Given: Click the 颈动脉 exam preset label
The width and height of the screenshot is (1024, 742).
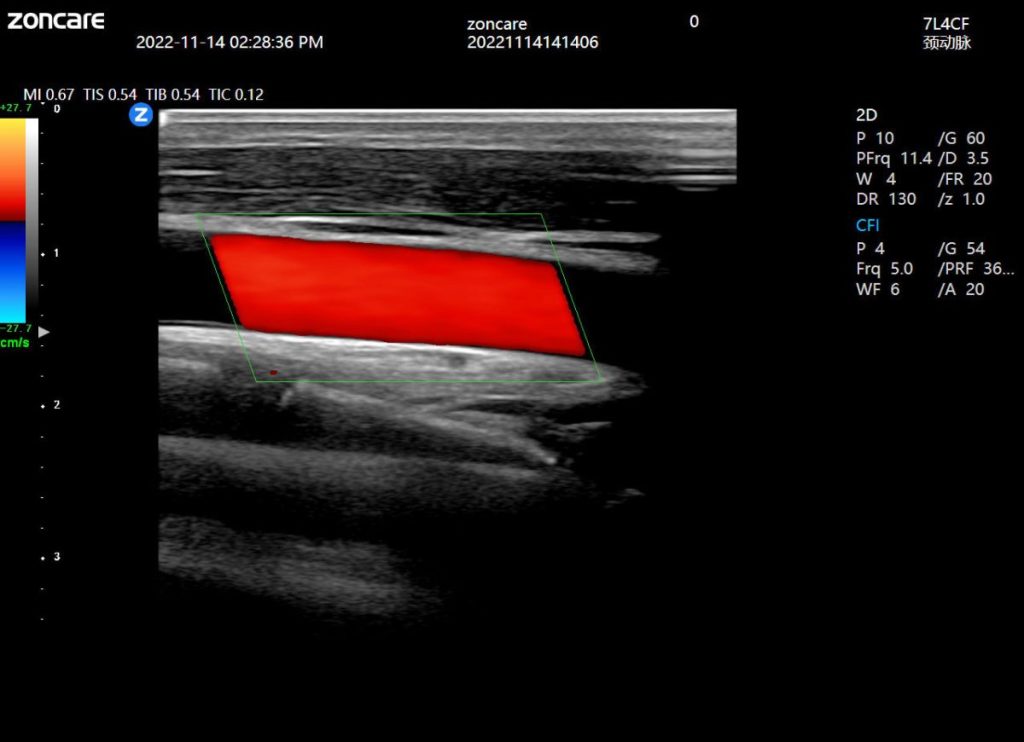Looking at the screenshot, I should pos(946,43).
